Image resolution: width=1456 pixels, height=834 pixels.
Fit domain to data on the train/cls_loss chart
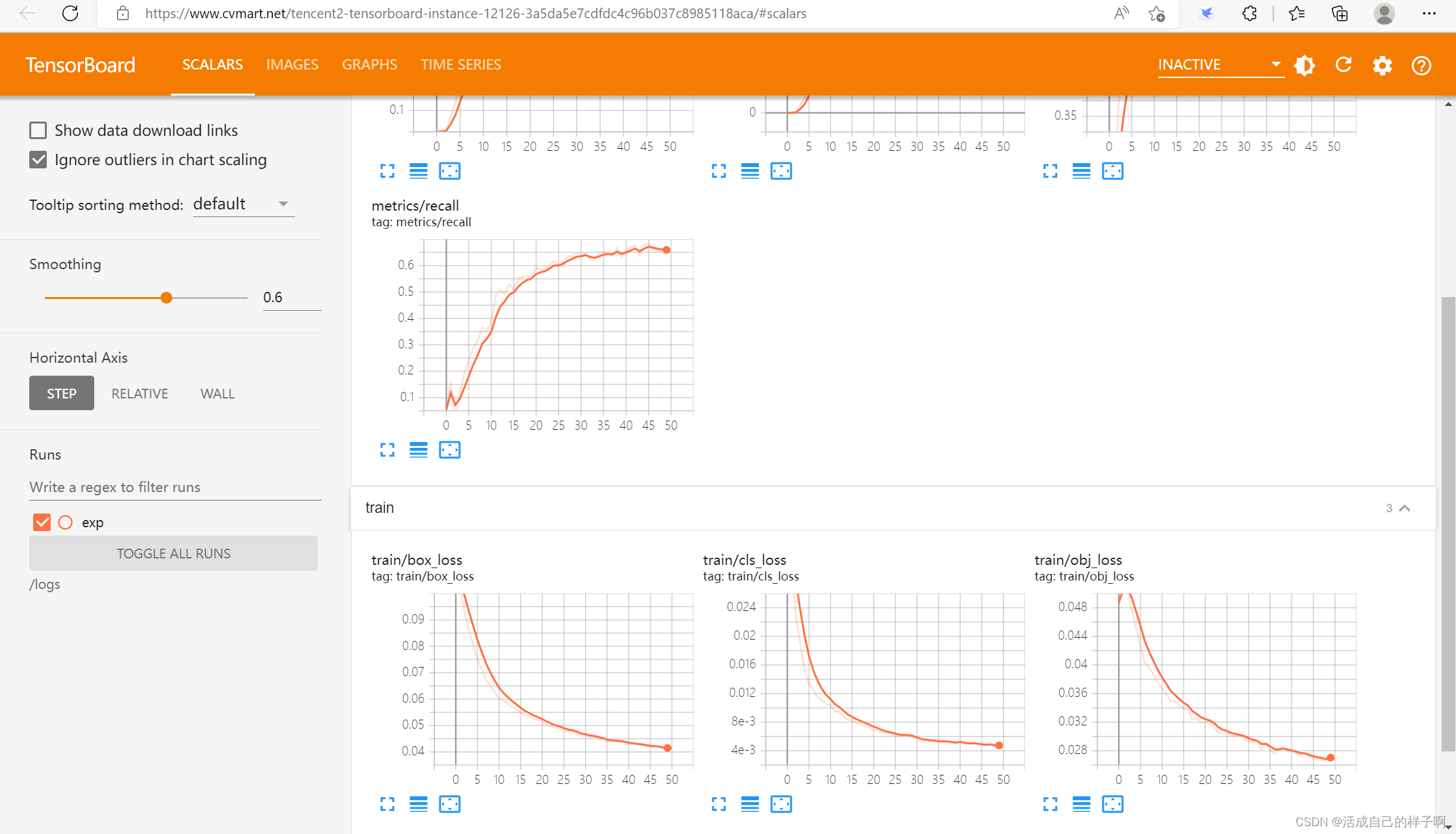click(781, 804)
